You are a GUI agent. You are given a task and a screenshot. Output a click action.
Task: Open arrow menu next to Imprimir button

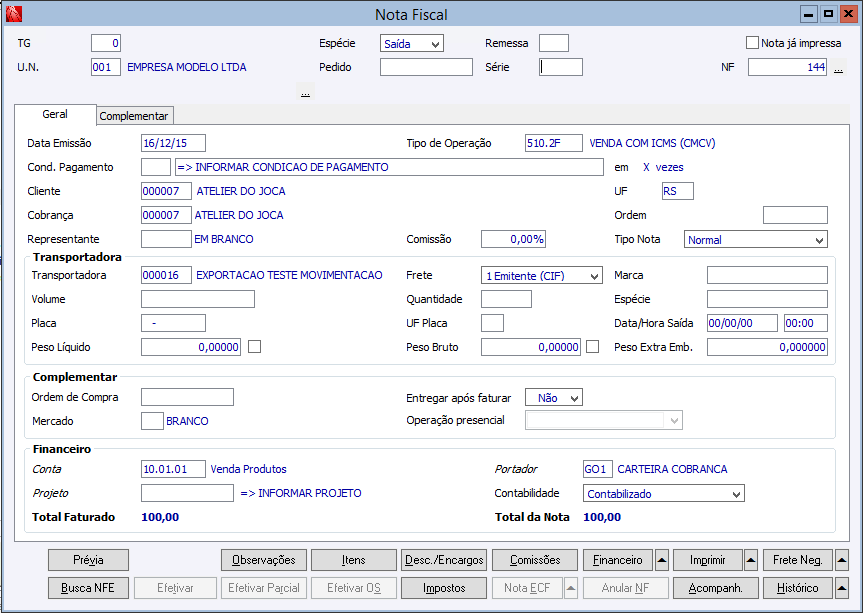751,560
